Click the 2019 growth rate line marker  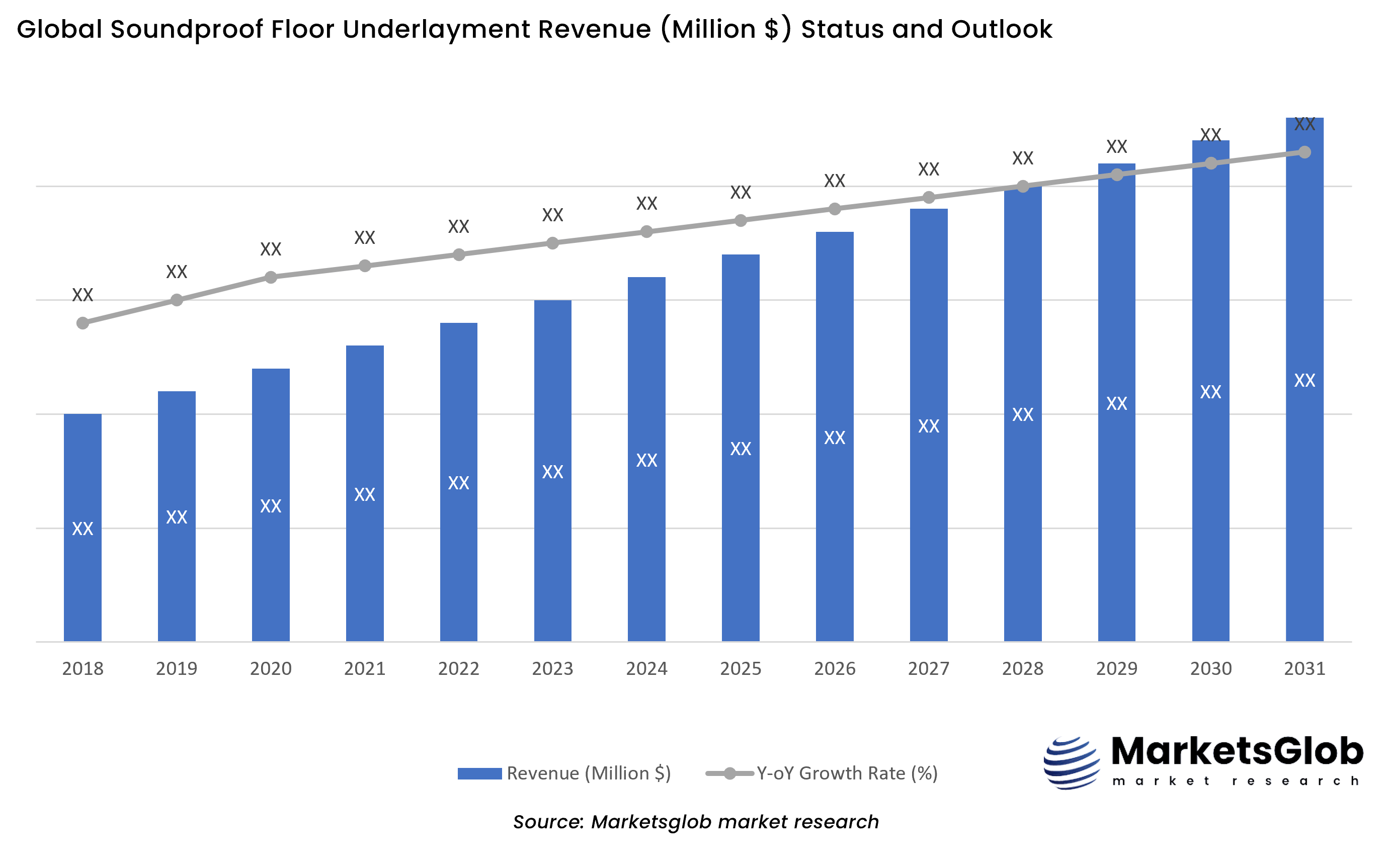tap(177, 300)
